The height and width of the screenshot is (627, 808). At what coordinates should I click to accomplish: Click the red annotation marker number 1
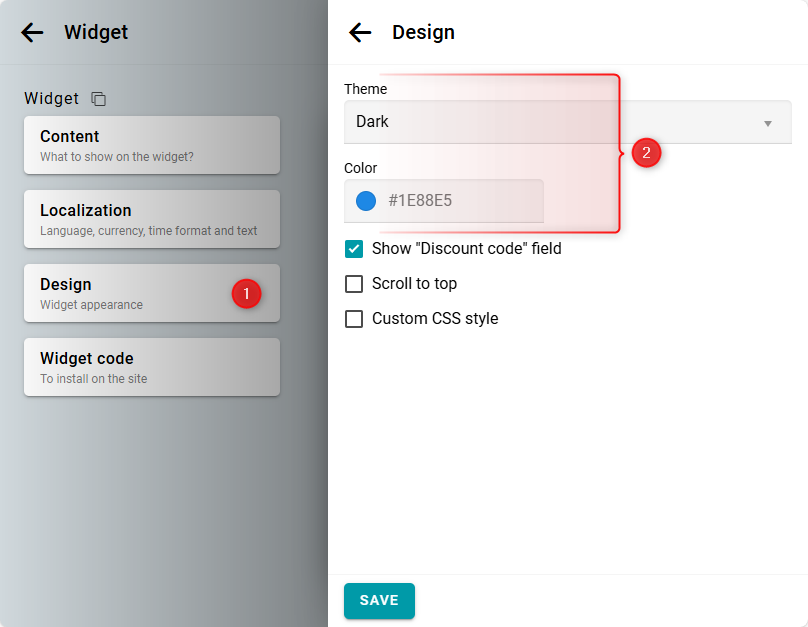(x=247, y=293)
